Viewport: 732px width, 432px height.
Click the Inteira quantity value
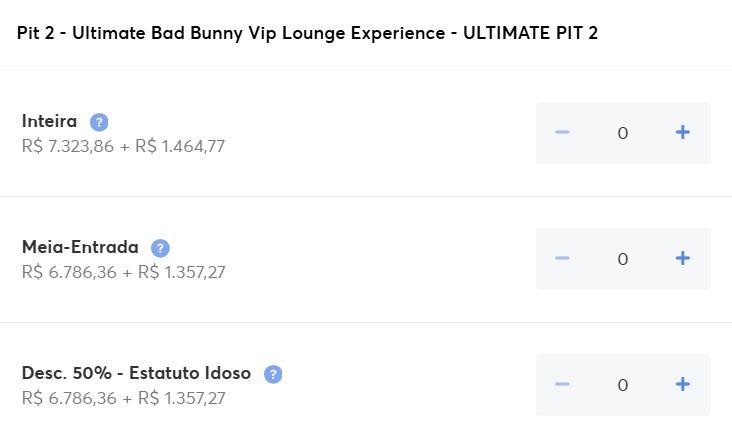pyautogui.click(x=623, y=133)
